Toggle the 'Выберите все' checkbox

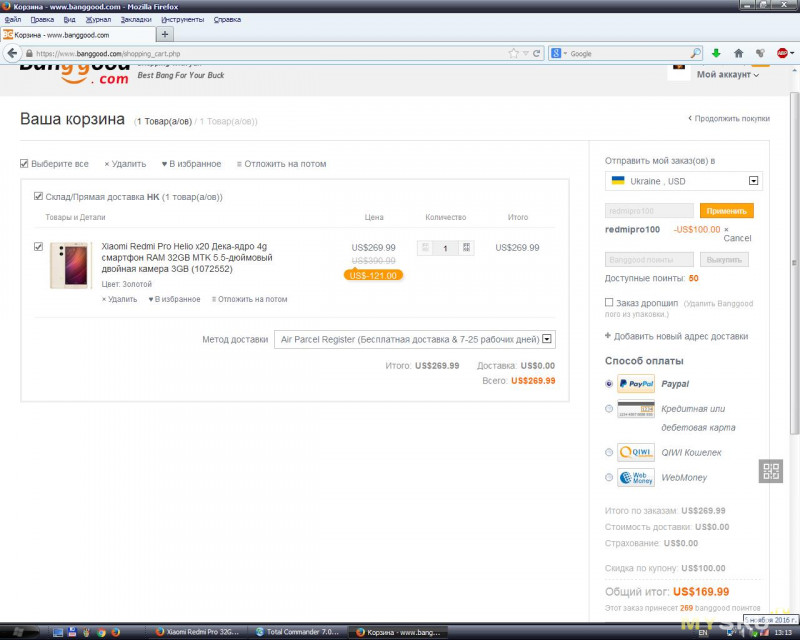[24, 163]
